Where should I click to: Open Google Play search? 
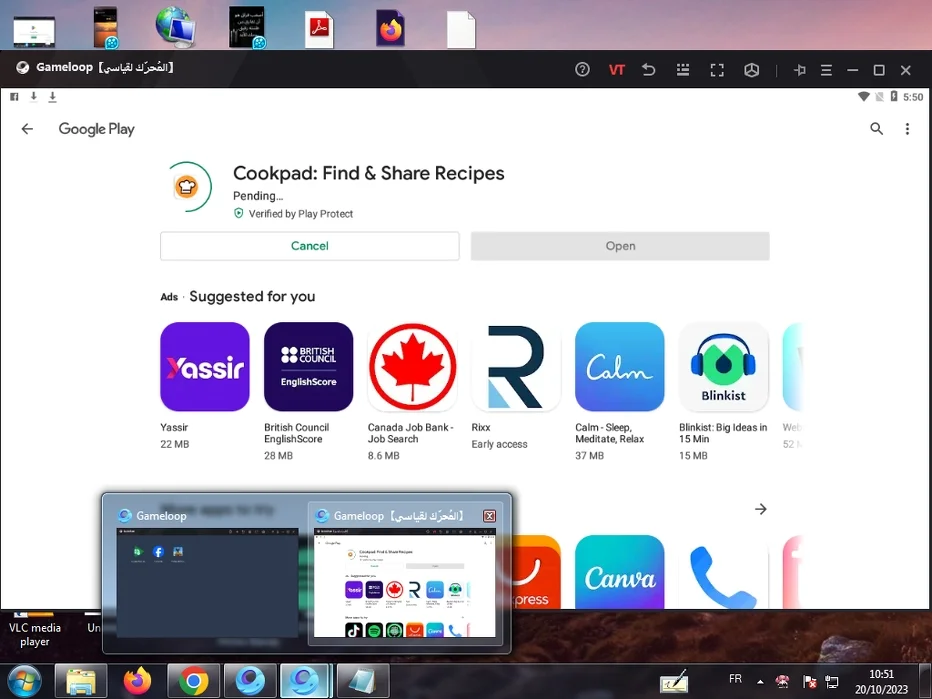pos(877,129)
